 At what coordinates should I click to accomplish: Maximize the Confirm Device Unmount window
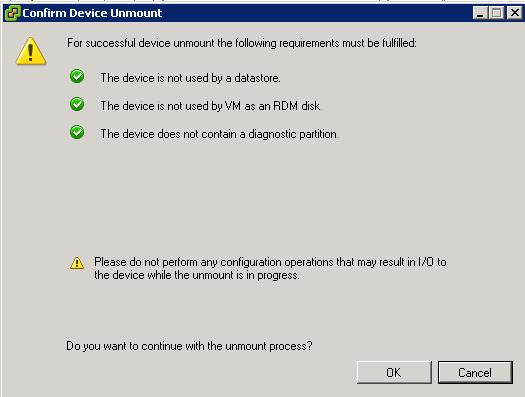[x=497, y=13]
